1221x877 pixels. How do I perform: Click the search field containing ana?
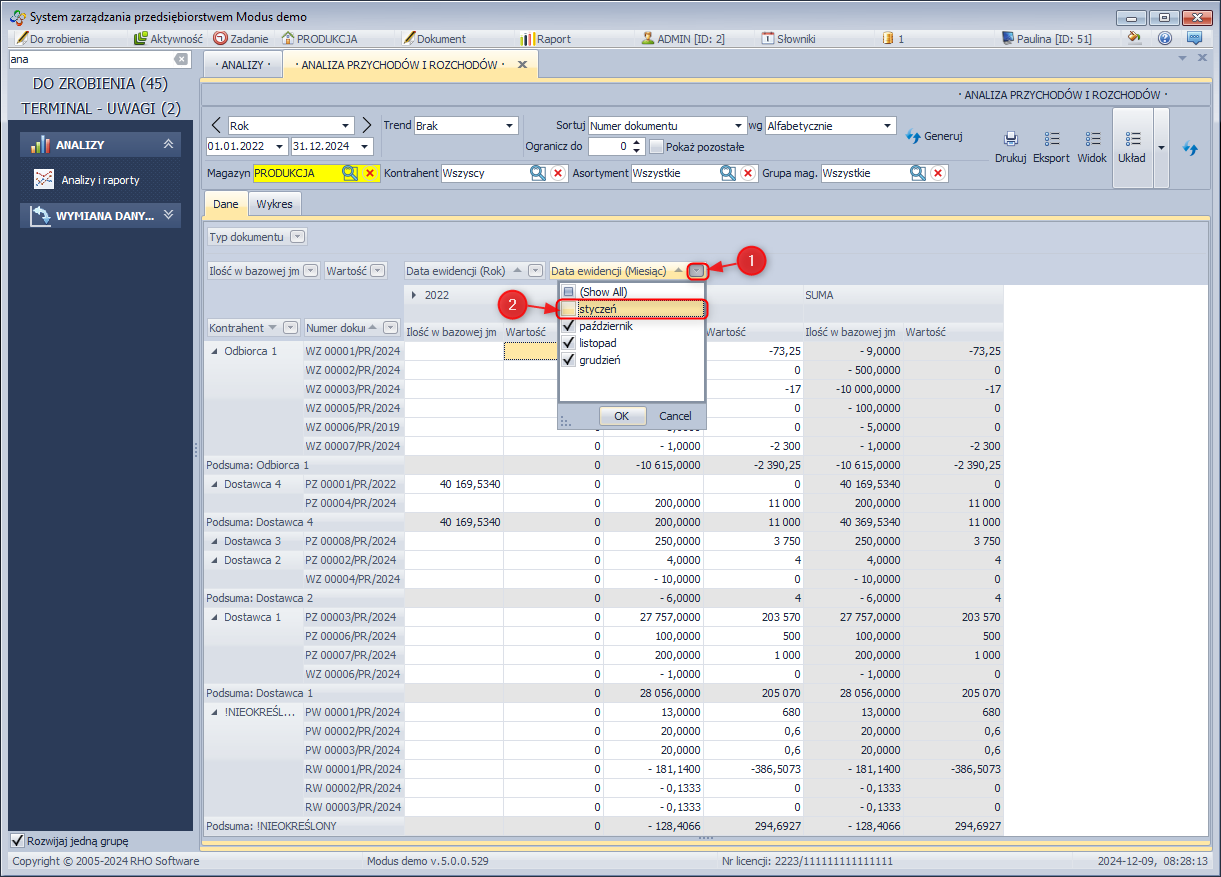pyautogui.click(x=90, y=59)
